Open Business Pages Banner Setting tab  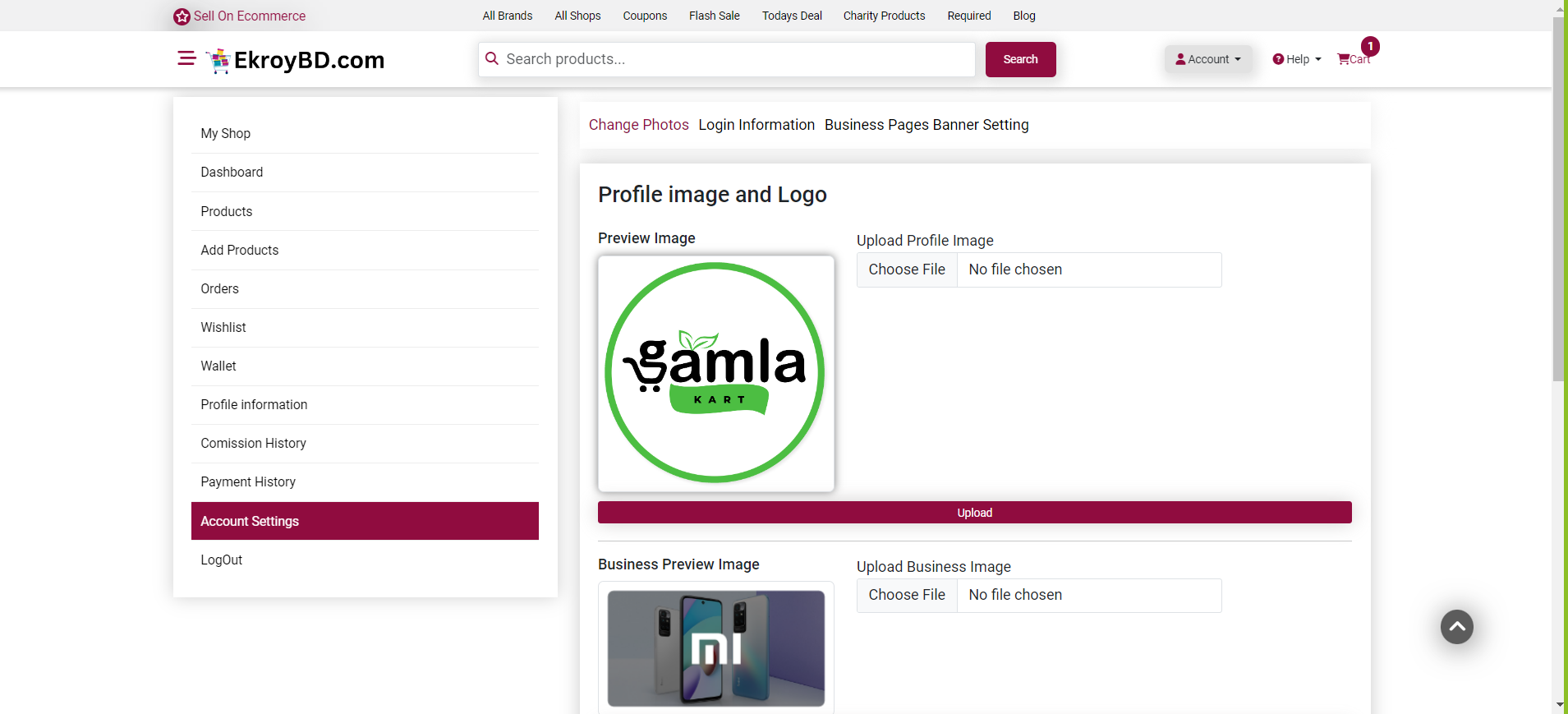coord(926,125)
